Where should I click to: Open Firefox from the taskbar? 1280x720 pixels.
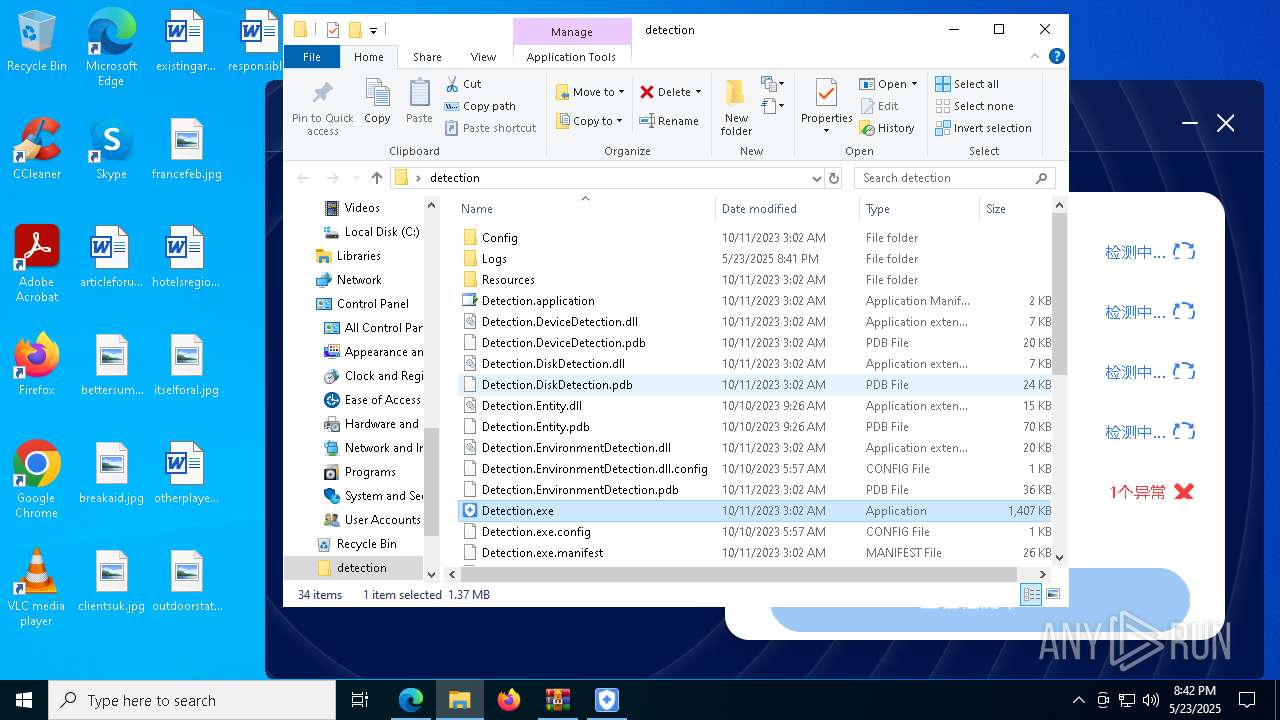[x=509, y=700]
